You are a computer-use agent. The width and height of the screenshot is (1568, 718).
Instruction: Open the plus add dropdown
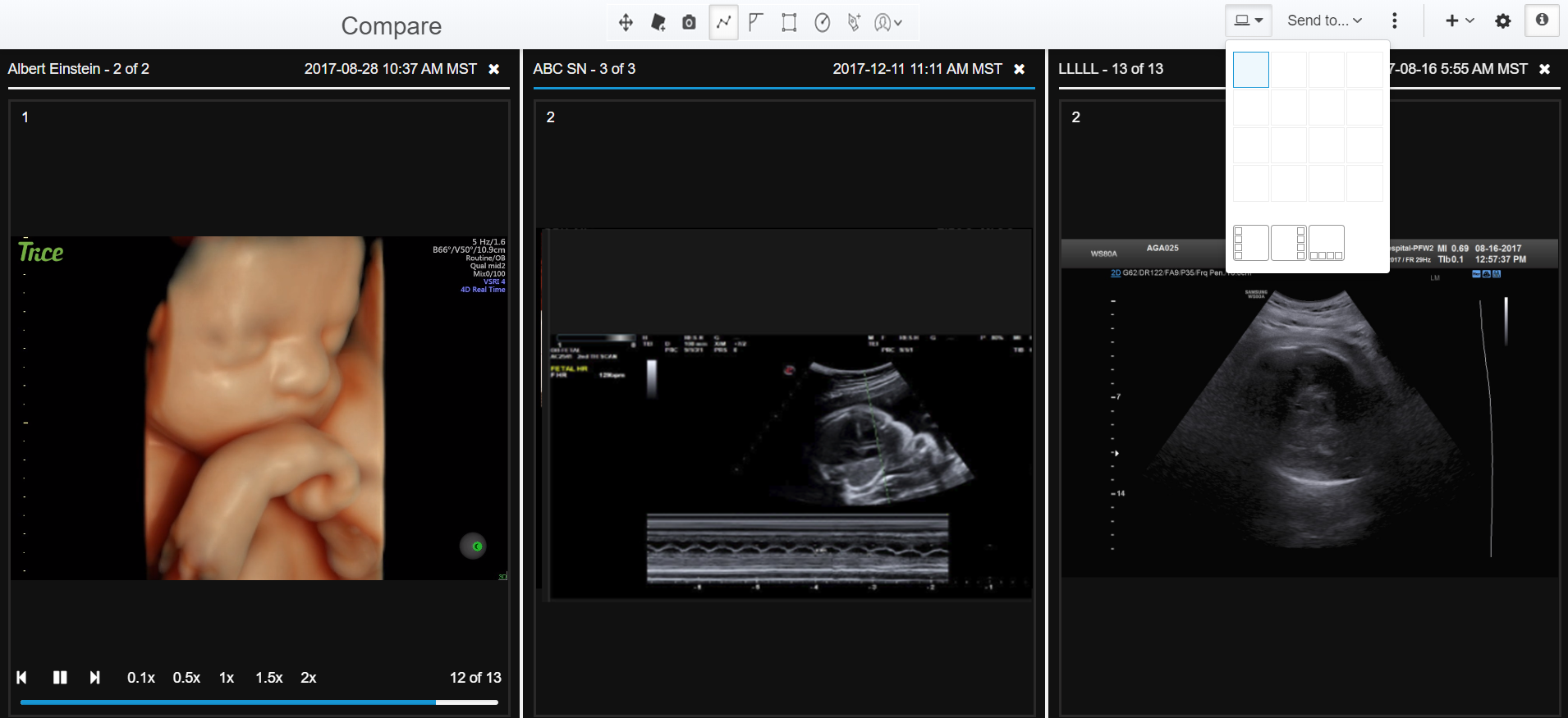(x=1459, y=21)
